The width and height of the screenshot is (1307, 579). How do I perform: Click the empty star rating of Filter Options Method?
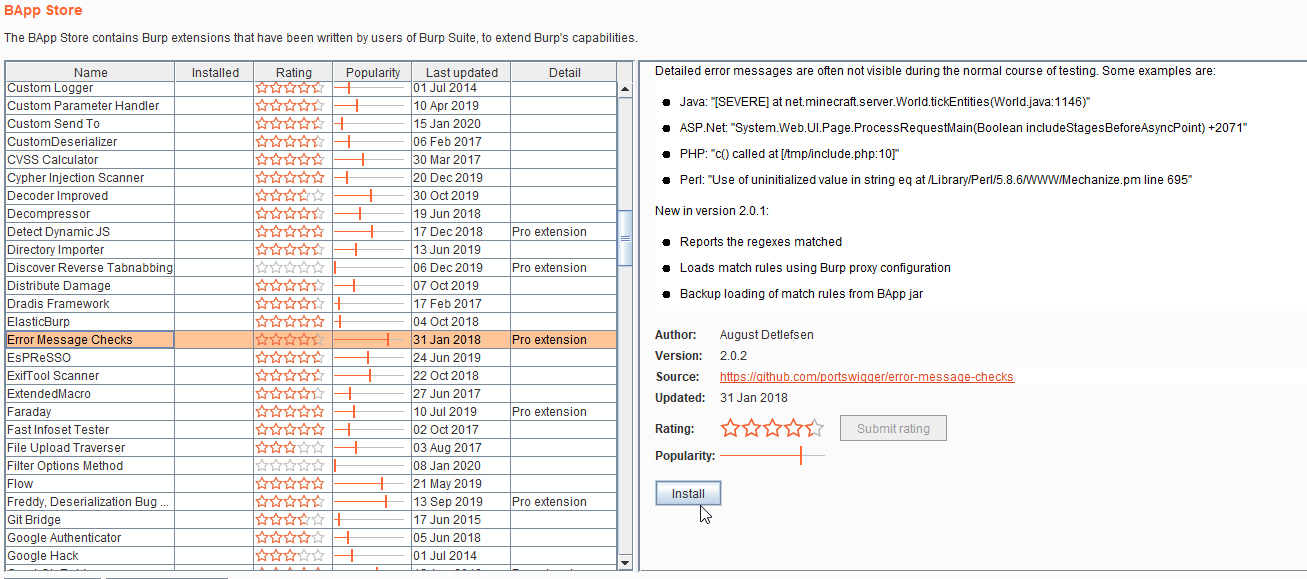290,466
